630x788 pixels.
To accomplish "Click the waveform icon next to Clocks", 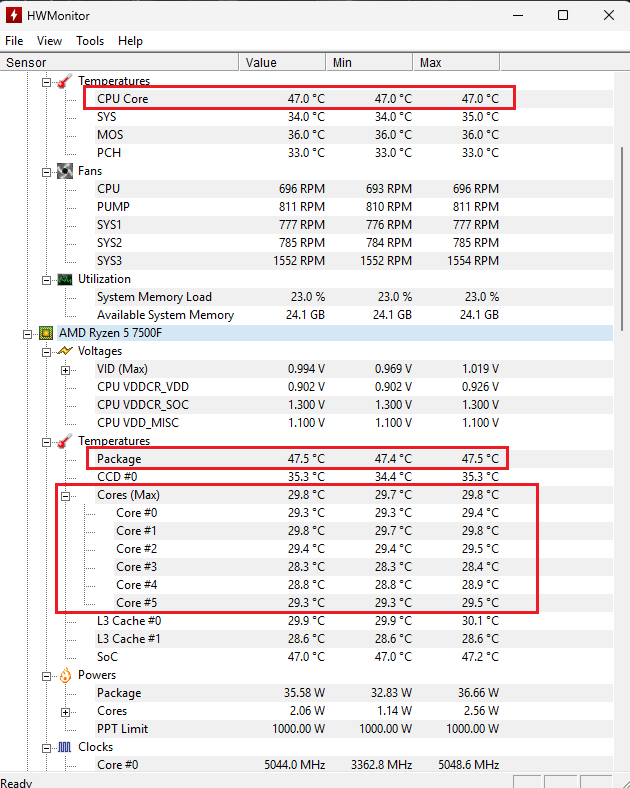I will (65, 747).
